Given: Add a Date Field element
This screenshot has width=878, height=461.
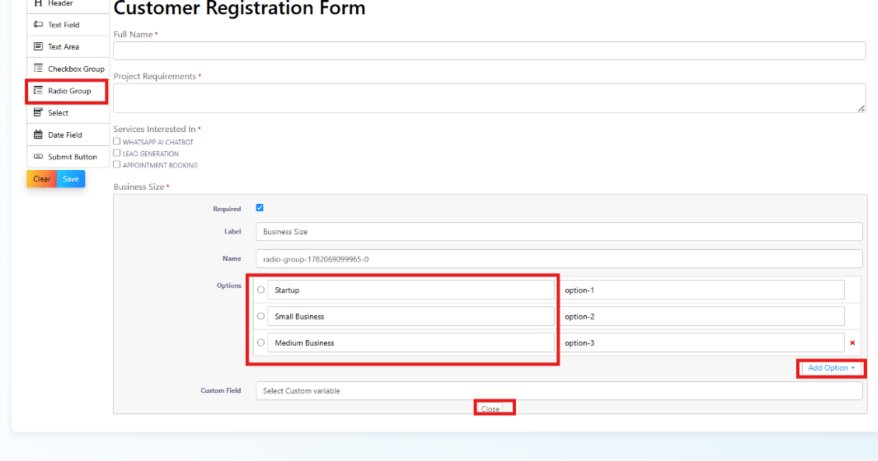Looking at the screenshot, I should [68, 134].
